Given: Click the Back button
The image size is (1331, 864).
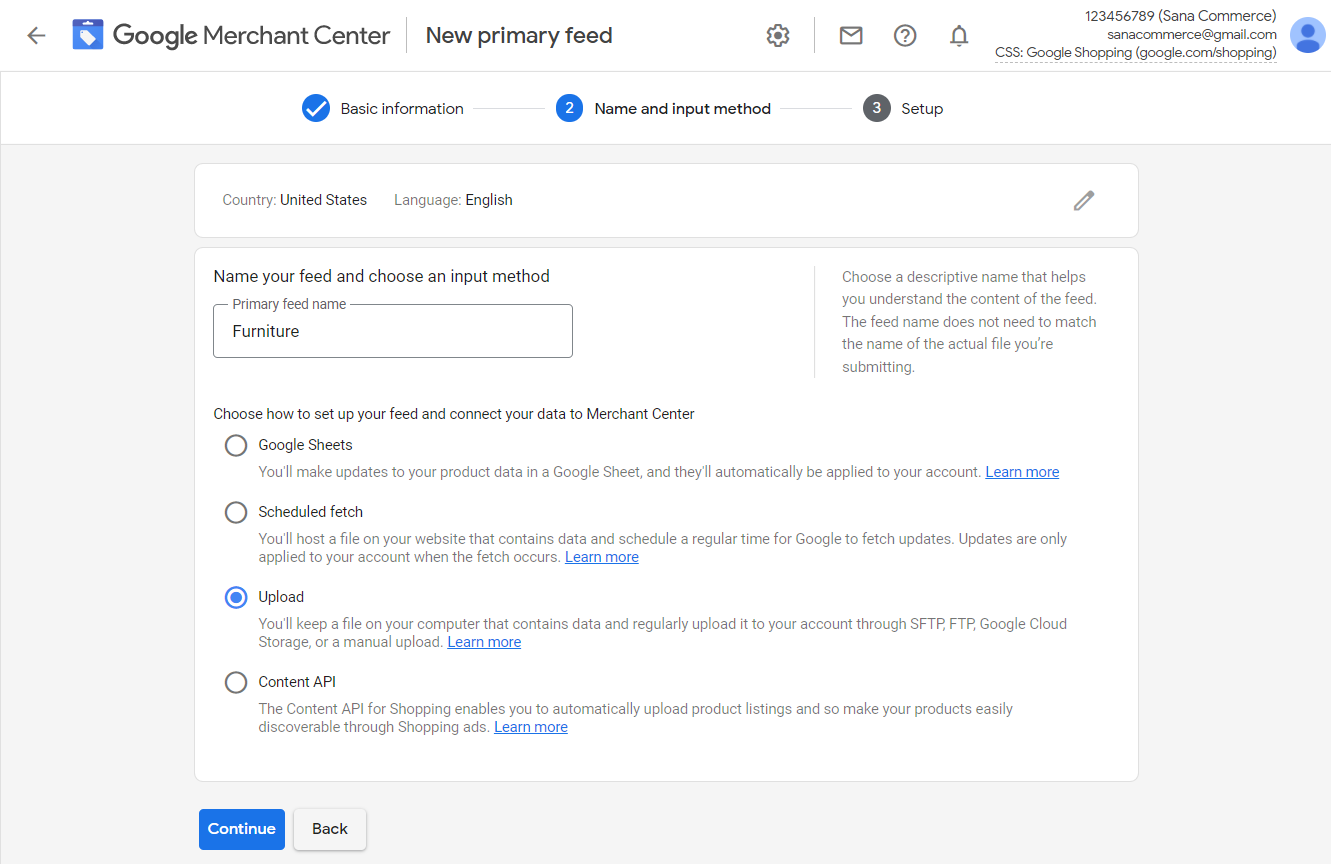Looking at the screenshot, I should pyautogui.click(x=330, y=829).
